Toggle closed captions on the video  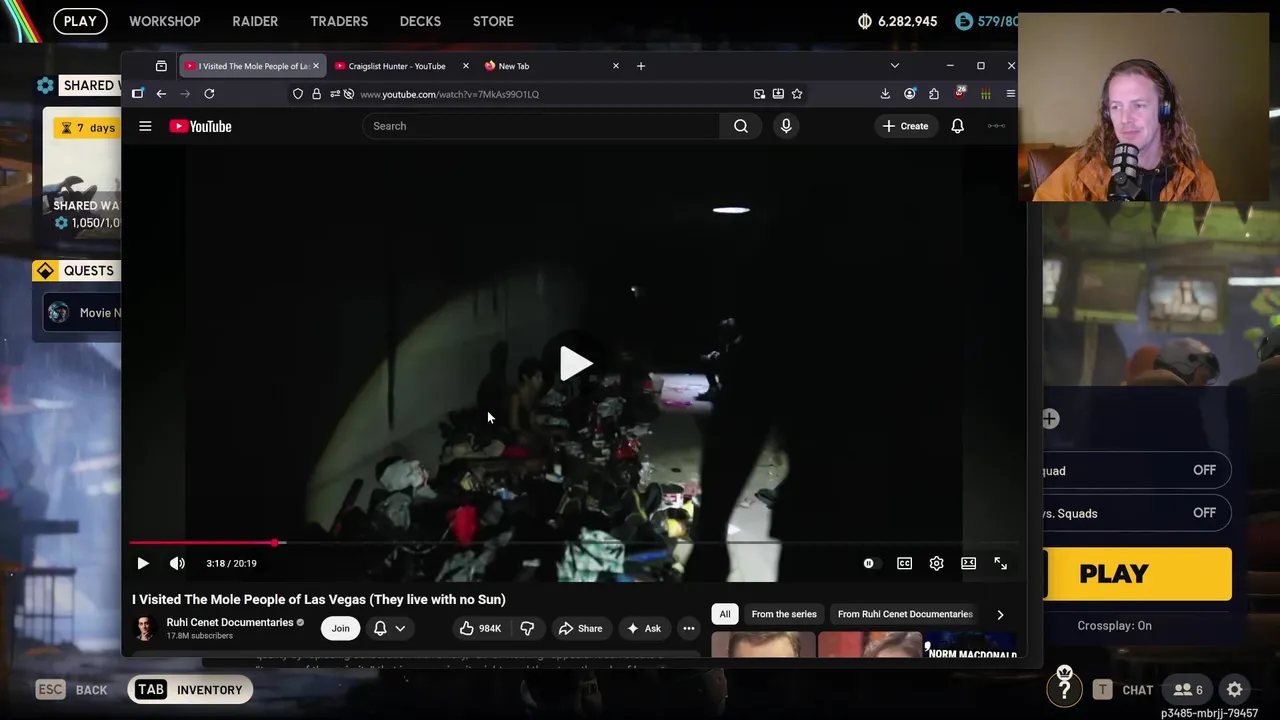(x=904, y=563)
